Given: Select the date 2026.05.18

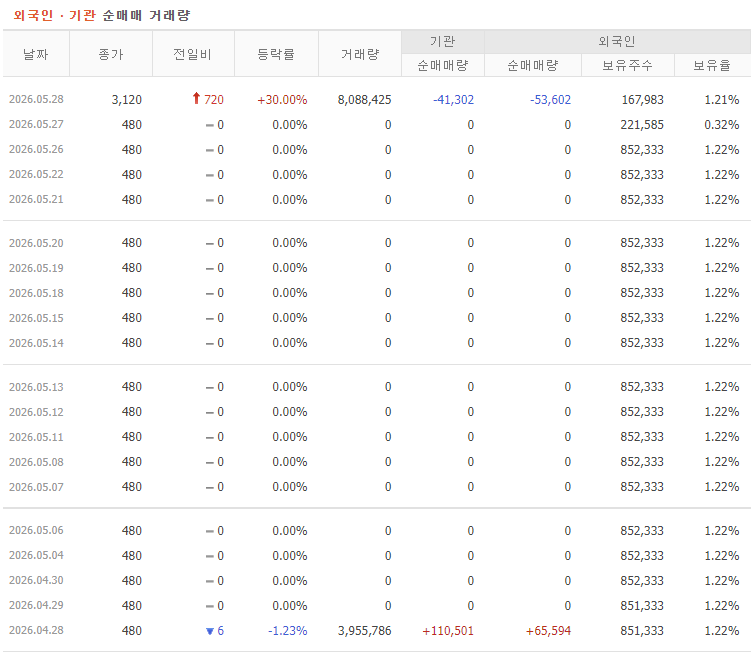Looking at the screenshot, I should tap(36, 293).
